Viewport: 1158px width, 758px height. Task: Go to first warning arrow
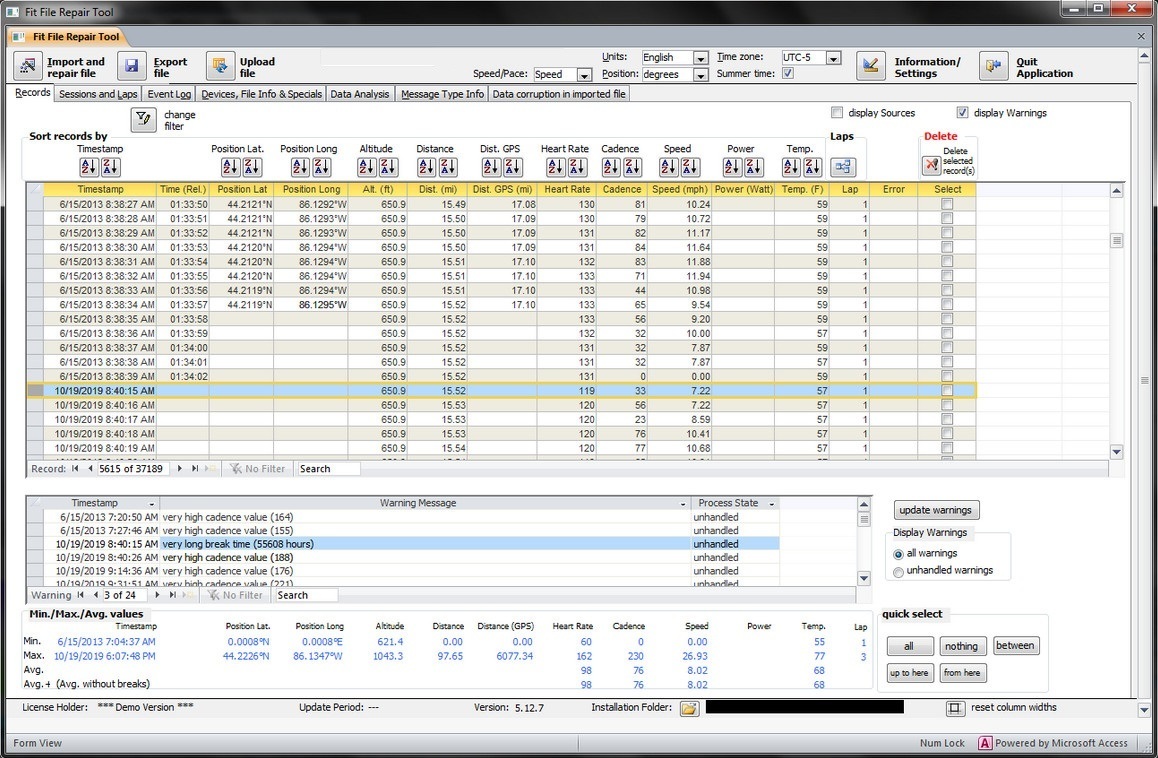[80, 595]
